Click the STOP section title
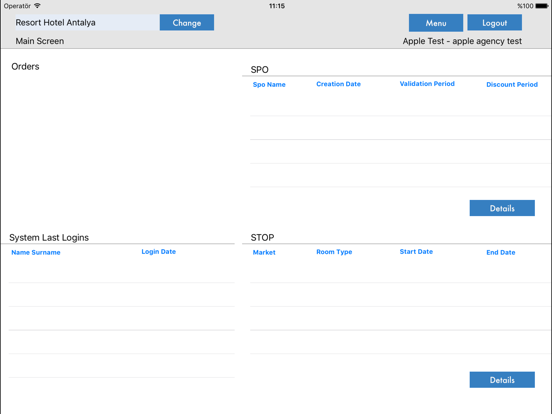Screen dimensions: 552x414 (262, 238)
